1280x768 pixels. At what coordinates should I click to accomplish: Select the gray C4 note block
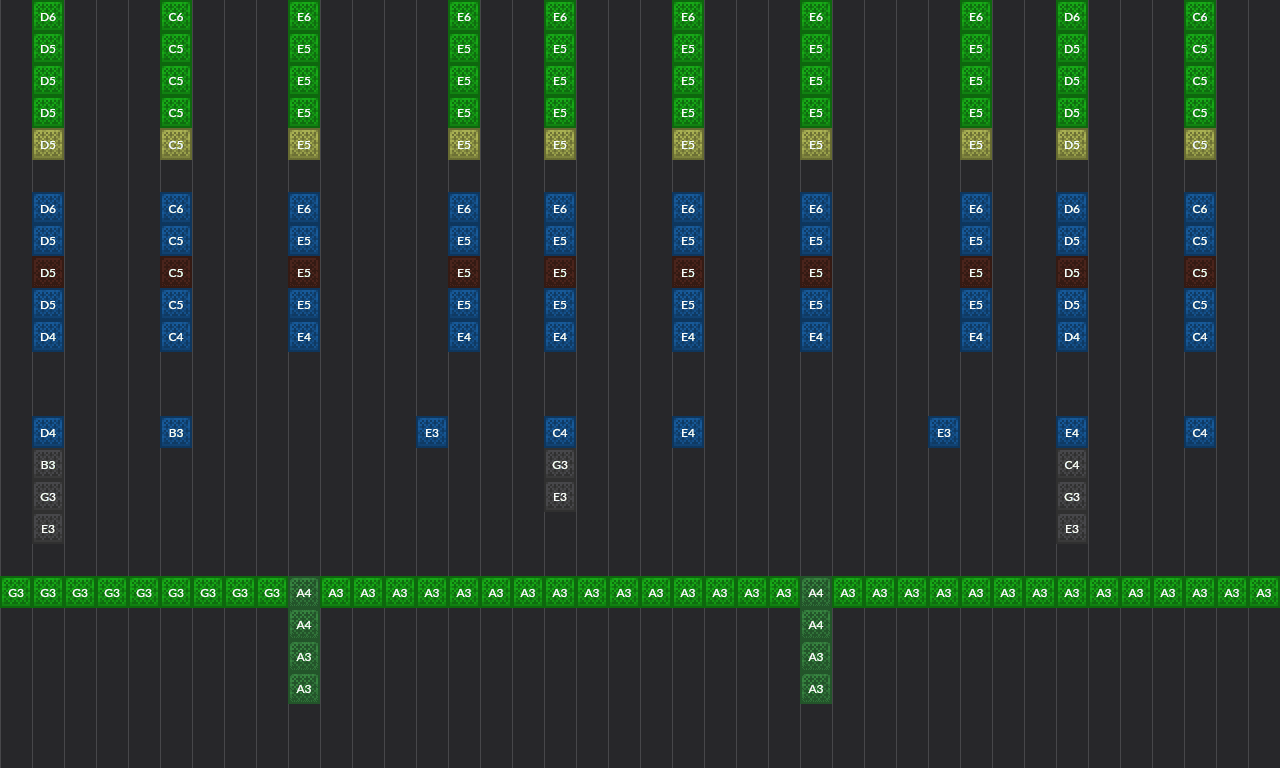(x=1072, y=465)
